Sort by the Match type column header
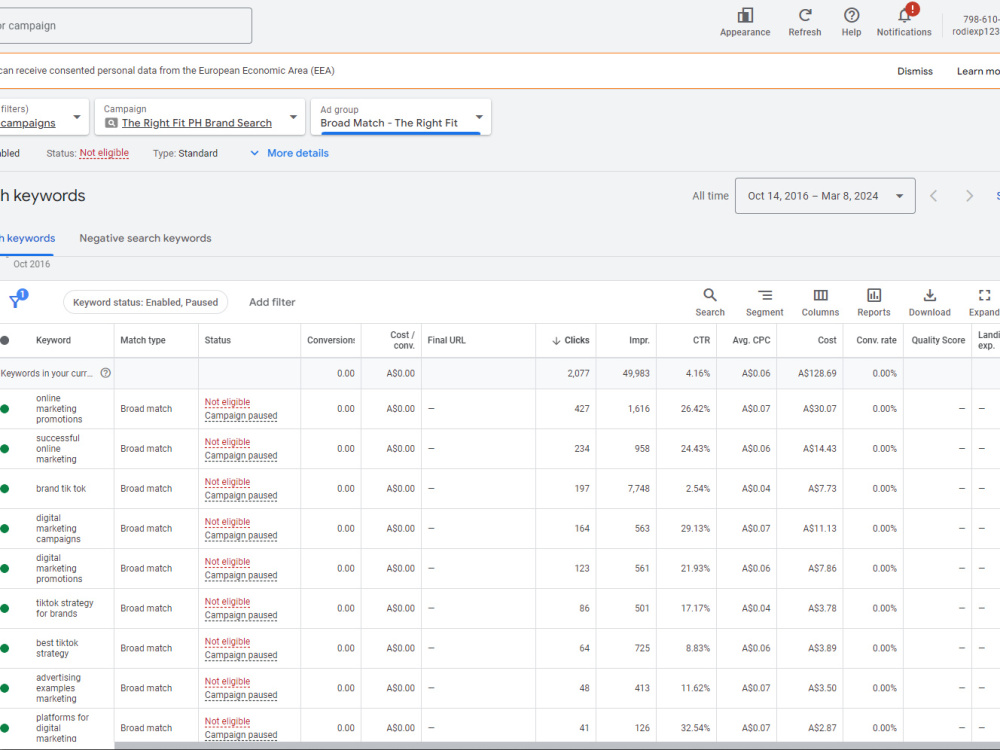 [143, 341]
